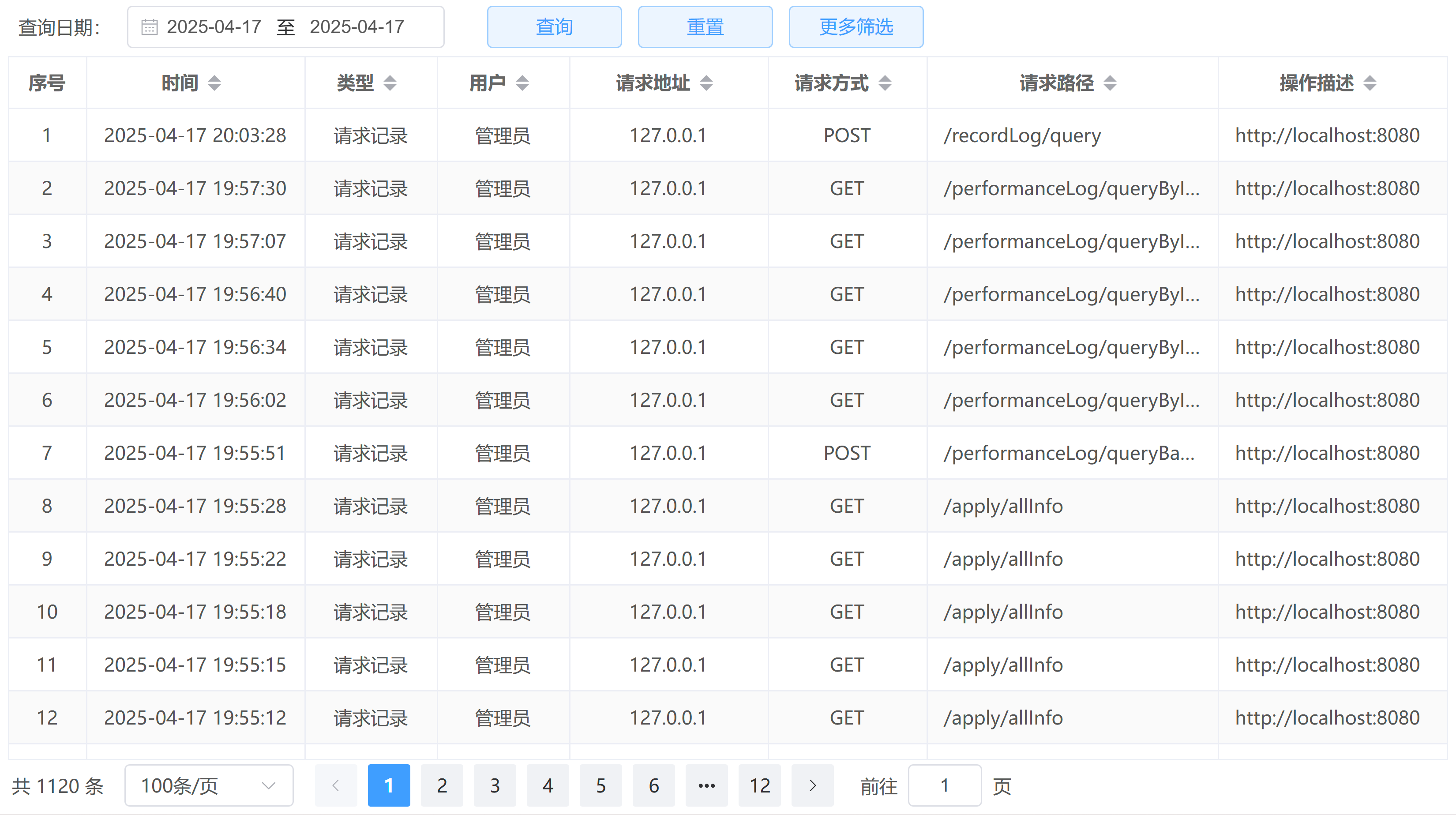This screenshot has height=815, width=1456.
Task: Sort by 操作描述 column
Action: (1369, 83)
